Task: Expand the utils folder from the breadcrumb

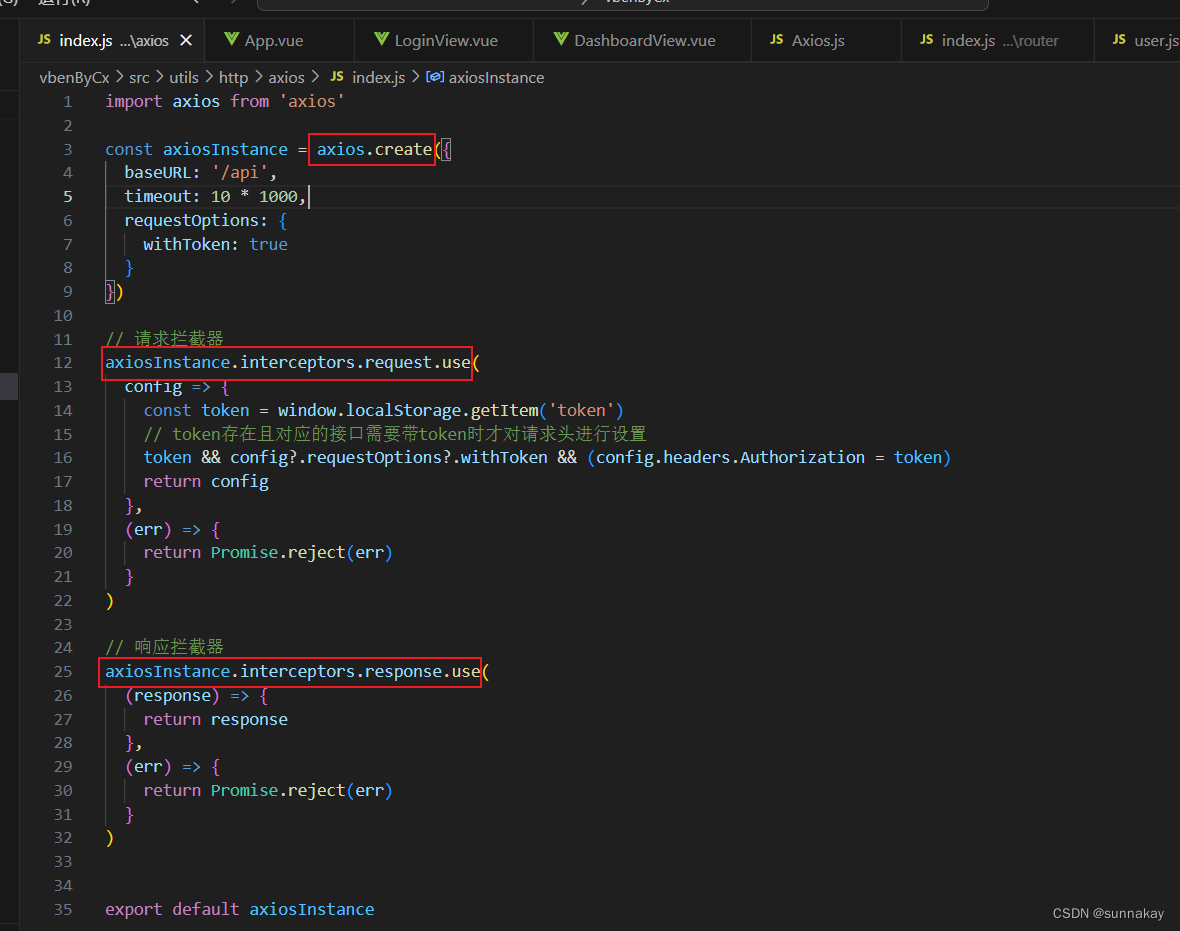Action: [183, 77]
